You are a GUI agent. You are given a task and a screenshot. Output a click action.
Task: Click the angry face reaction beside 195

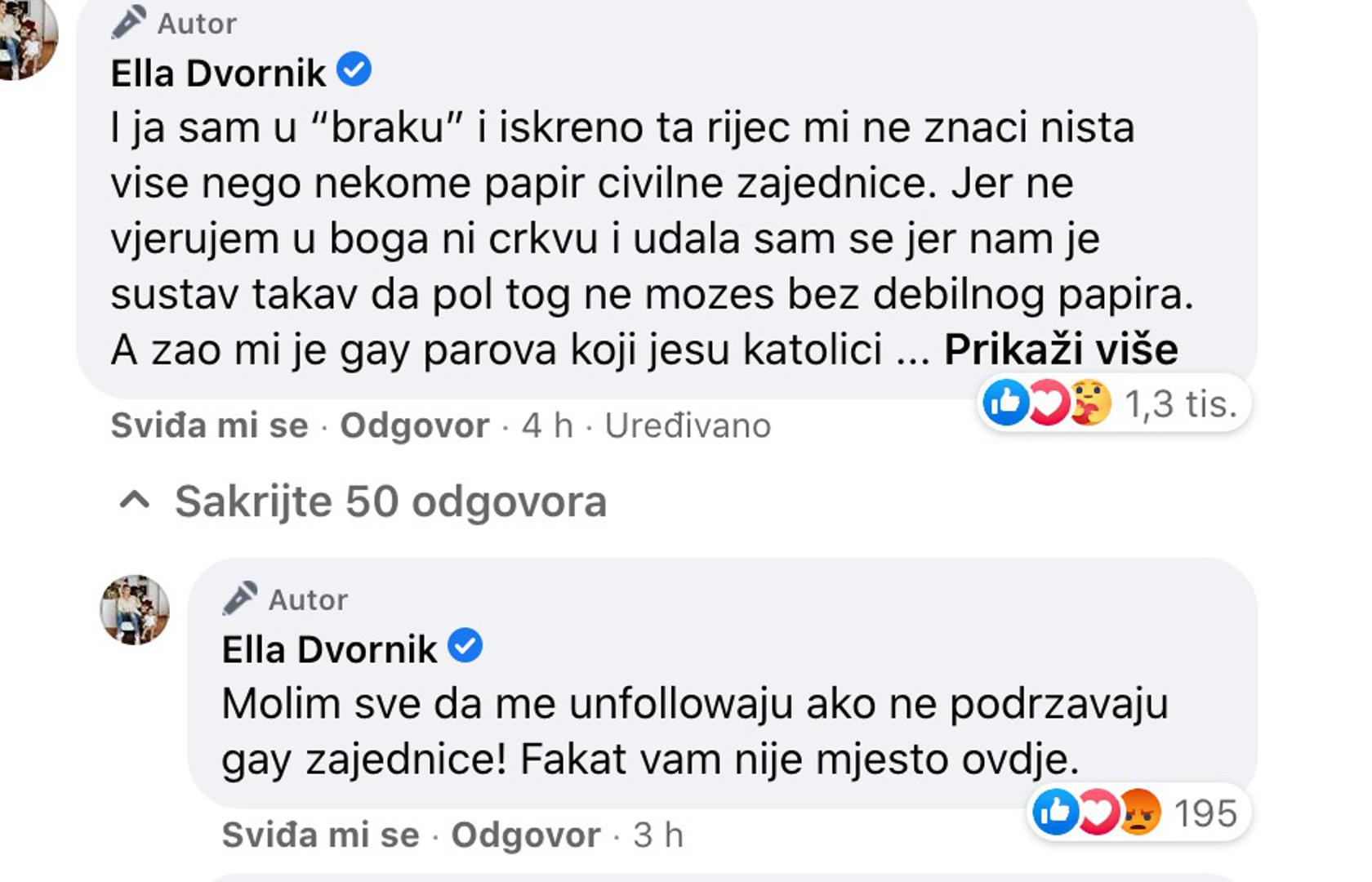pyautogui.click(x=1140, y=813)
